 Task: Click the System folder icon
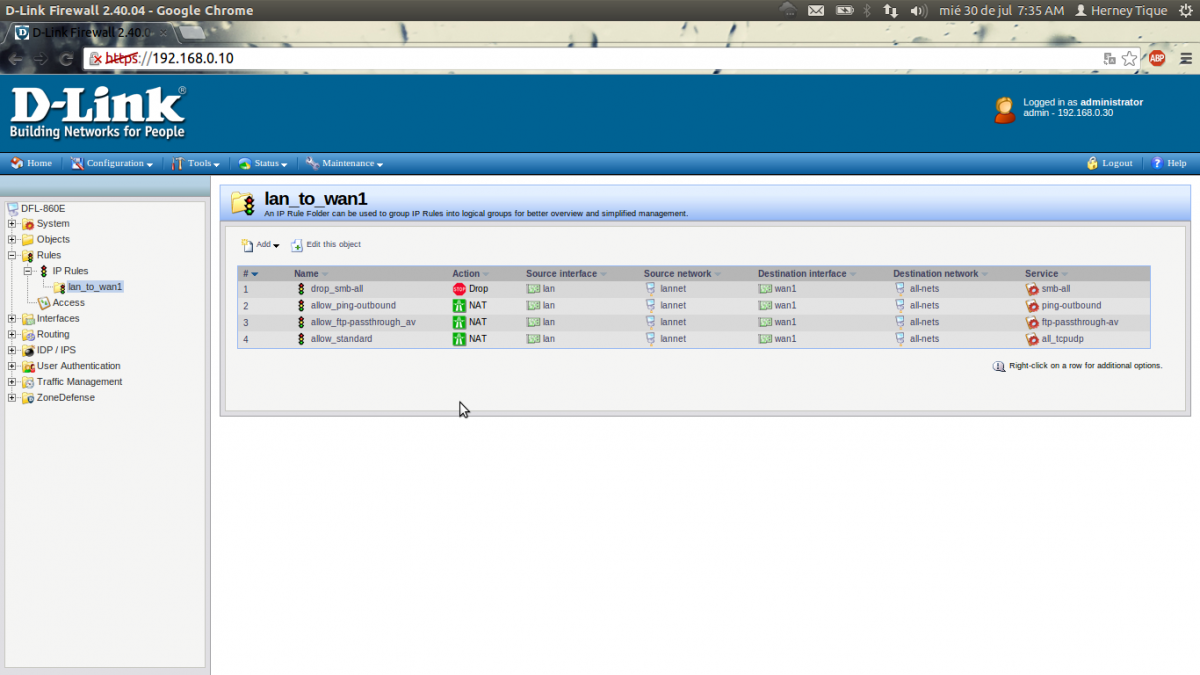28,224
